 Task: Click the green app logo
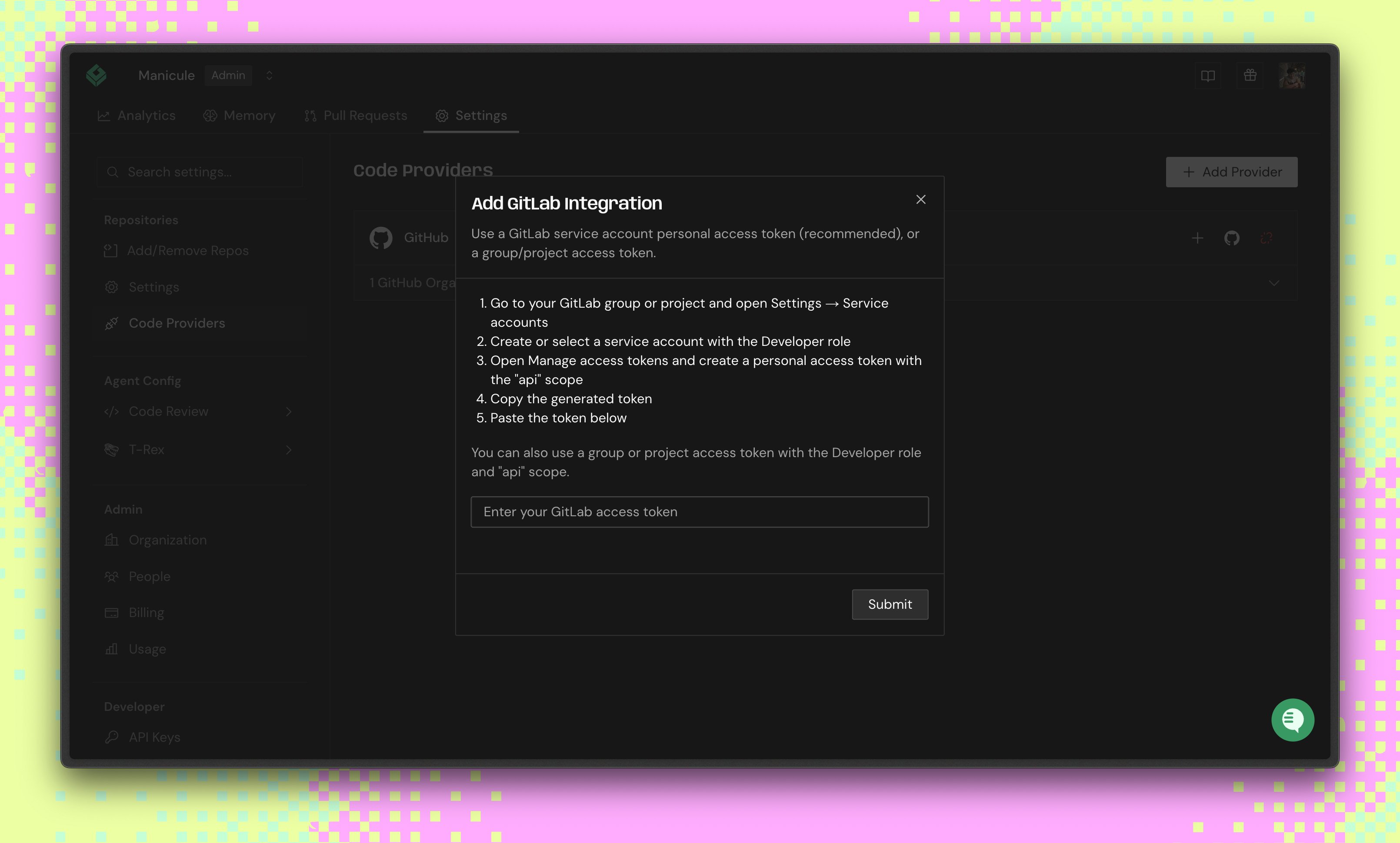click(x=97, y=75)
